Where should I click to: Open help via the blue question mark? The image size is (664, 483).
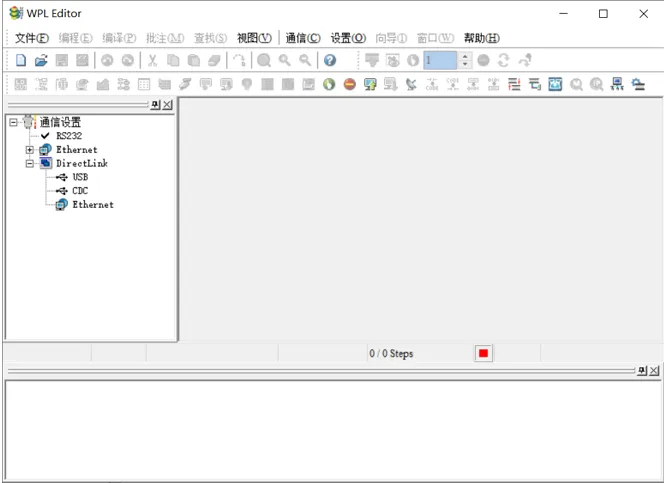330,61
